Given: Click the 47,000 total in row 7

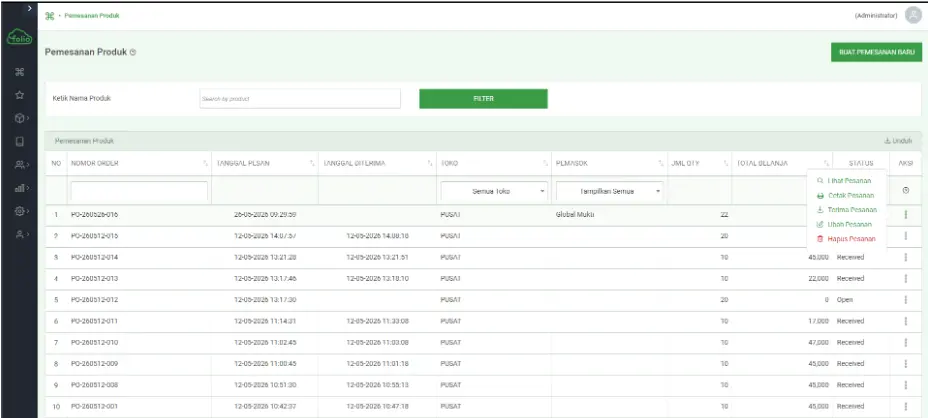Looking at the screenshot, I should pos(819,343).
